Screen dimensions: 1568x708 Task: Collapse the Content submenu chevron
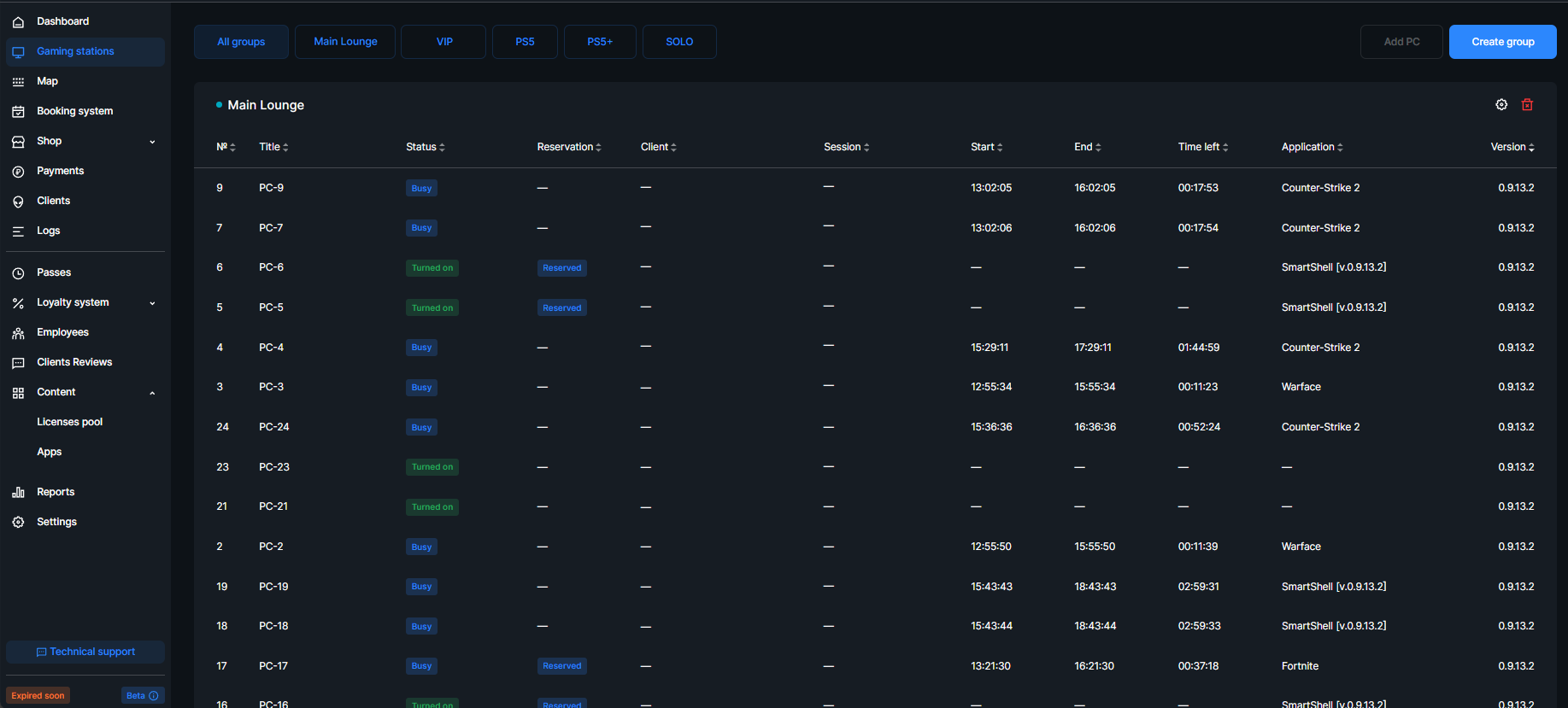(x=152, y=393)
